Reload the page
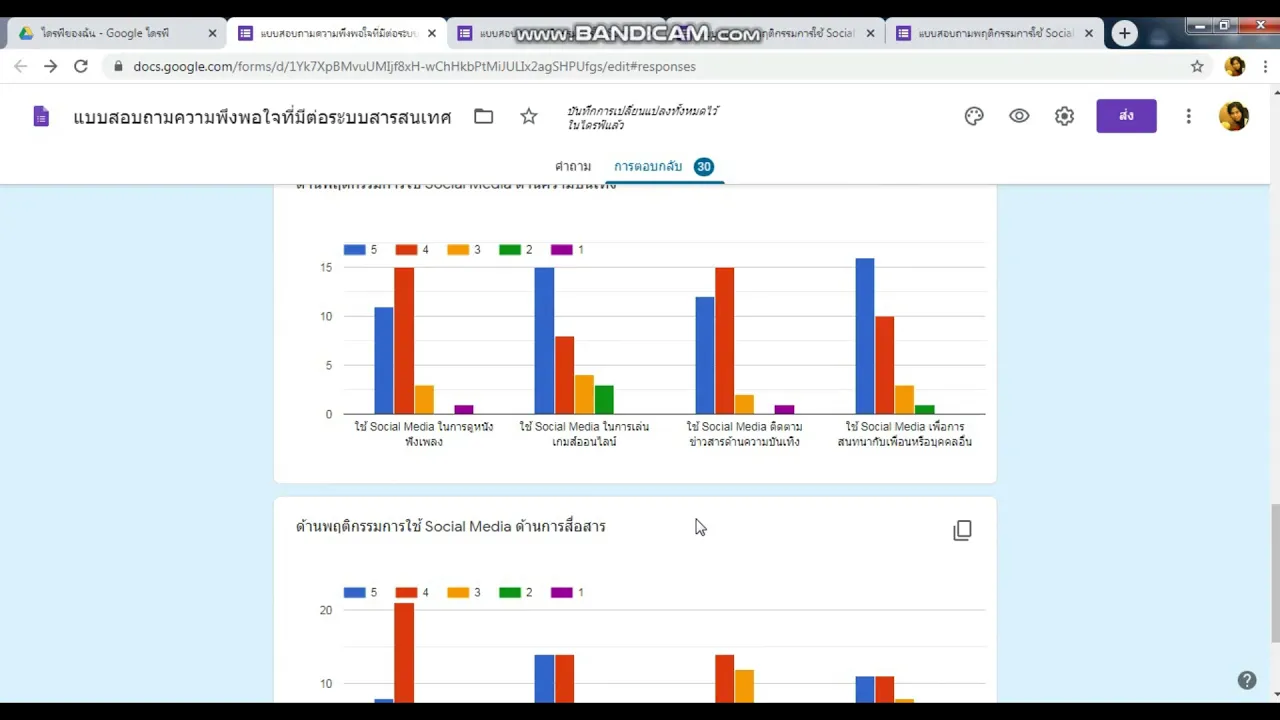Viewport: 1280px width, 720px height. click(x=81, y=66)
